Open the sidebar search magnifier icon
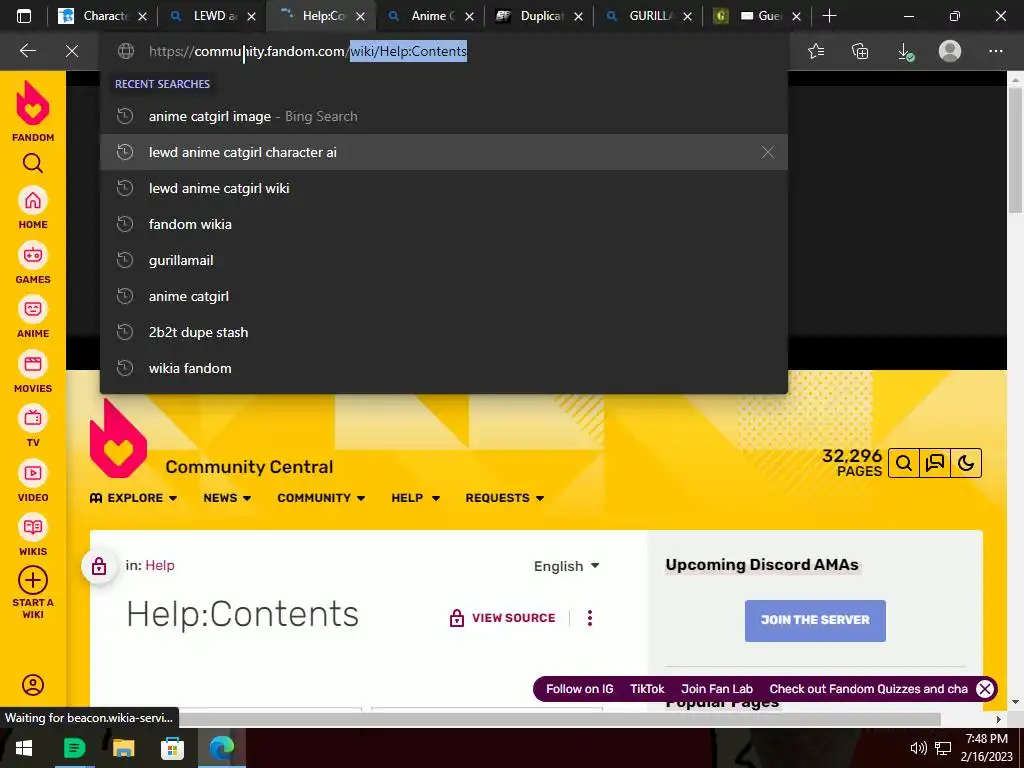The width and height of the screenshot is (1024, 768). tap(33, 163)
